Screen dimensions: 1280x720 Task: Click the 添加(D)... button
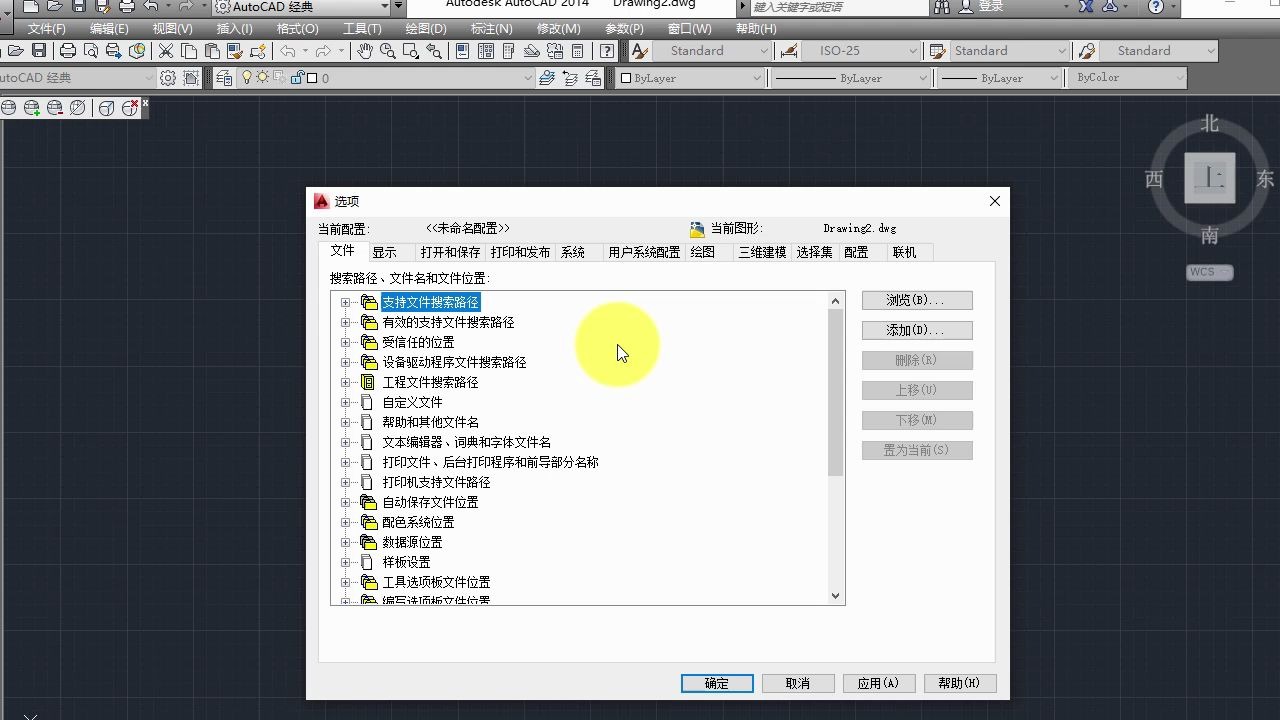click(x=917, y=330)
